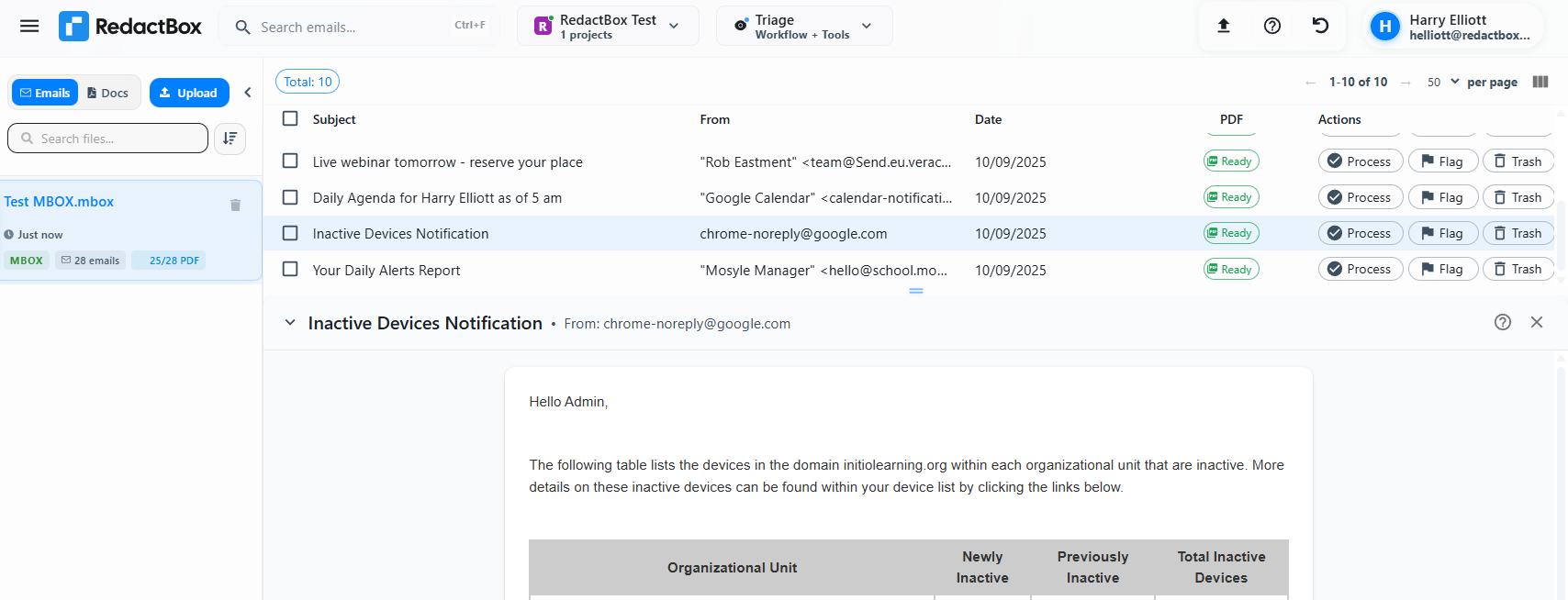The height and width of the screenshot is (600, 1568).
Task: Process the Your Daily Alerts Report email
Action: tap(1361, 269)
